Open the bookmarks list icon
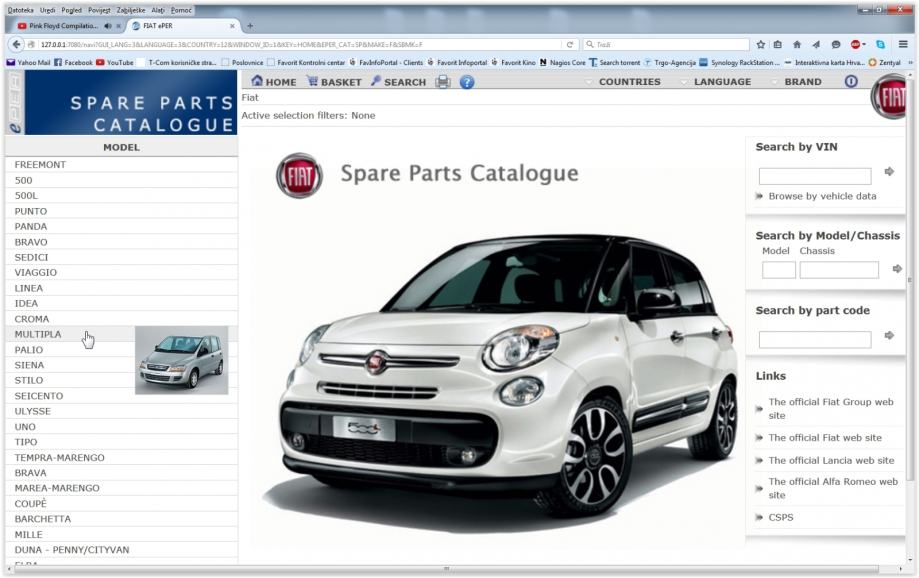 tap(778, 44)
